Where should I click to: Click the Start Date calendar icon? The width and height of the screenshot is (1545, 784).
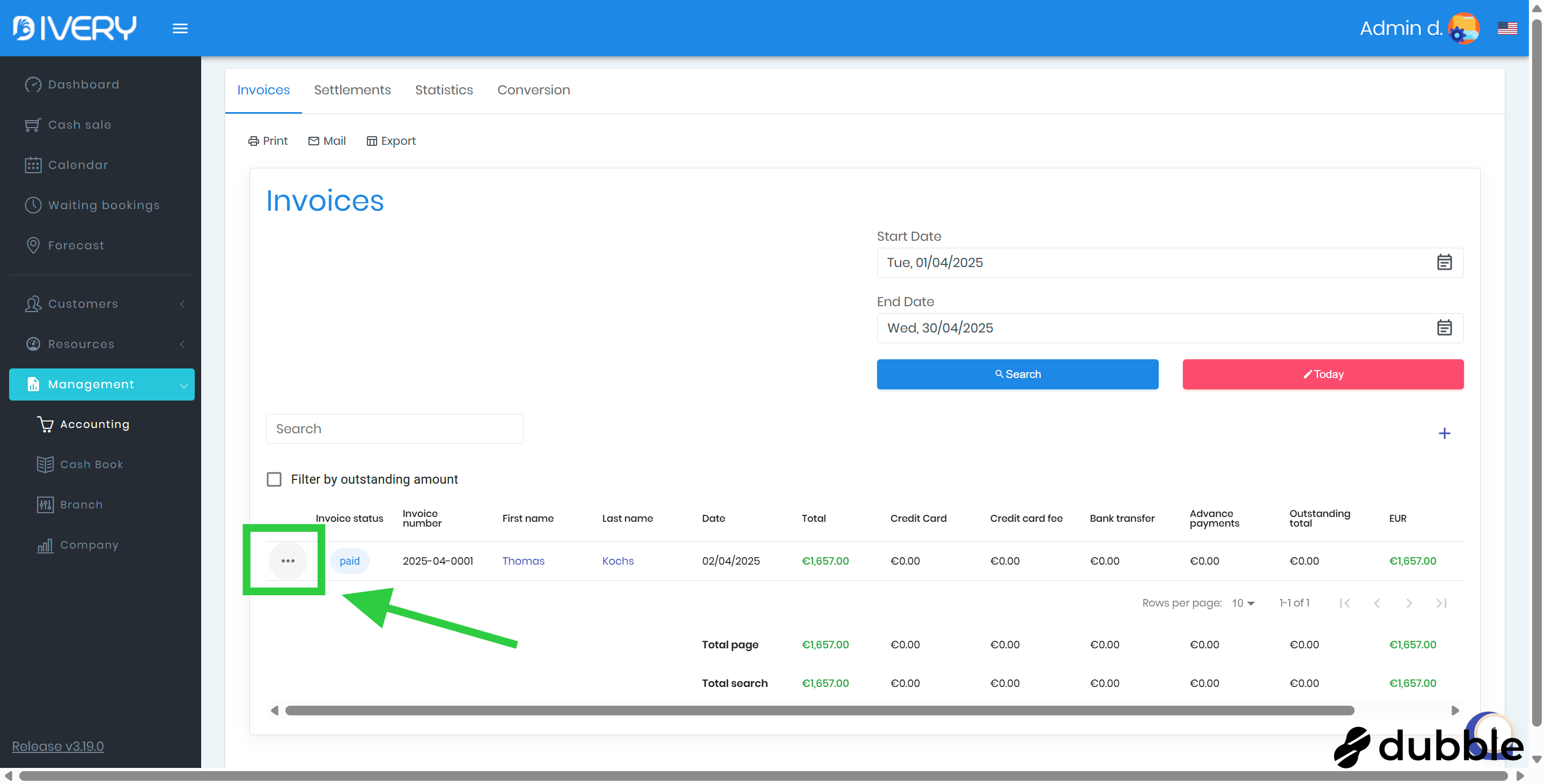pos(1444,262)
